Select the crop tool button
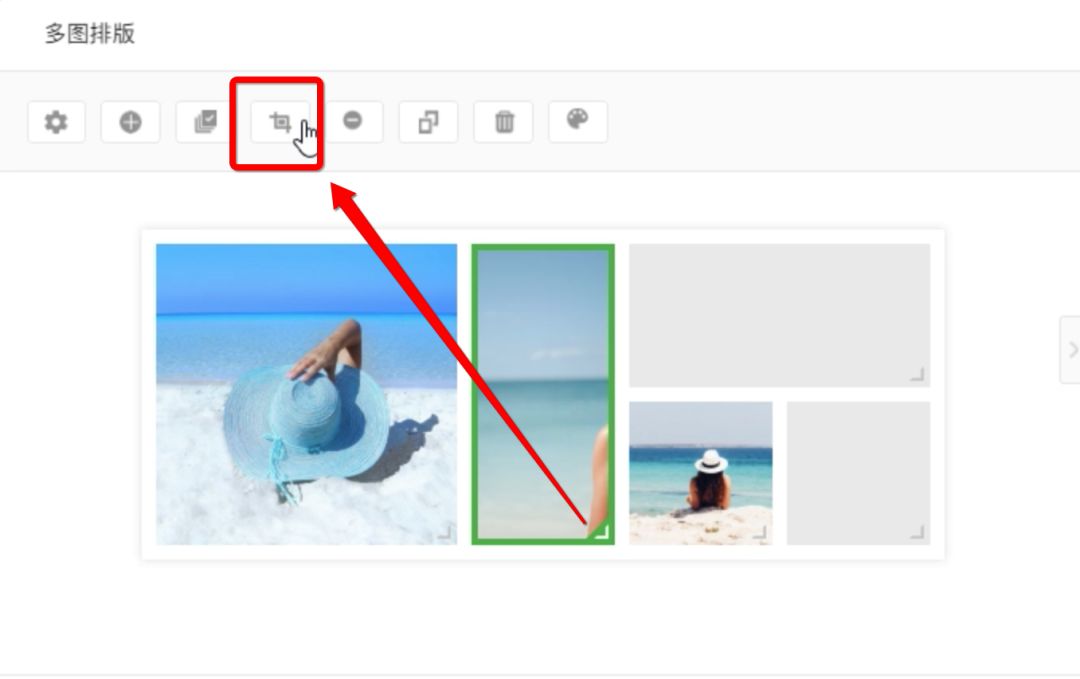Viewport: 1080px width, 679px height. coord(280,122)
